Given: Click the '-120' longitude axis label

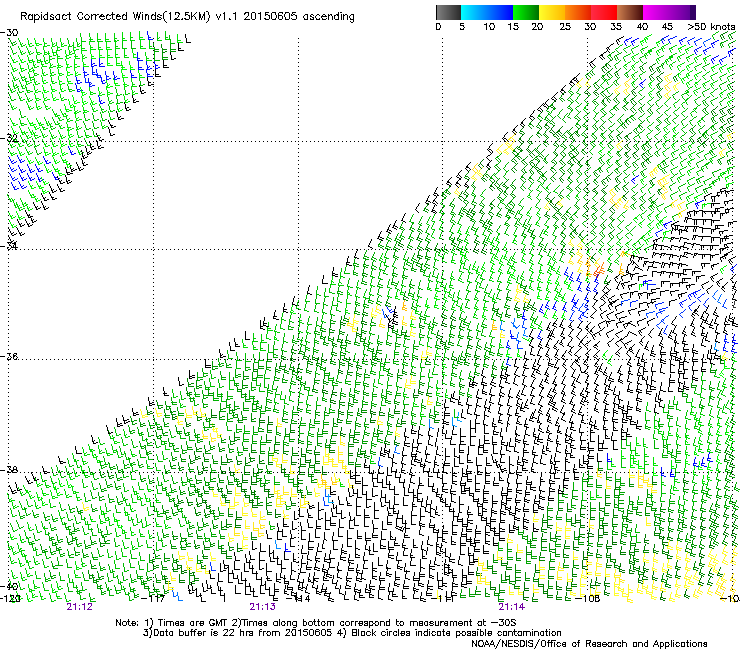Looking at the screenshot, I should tap(11, 599).
